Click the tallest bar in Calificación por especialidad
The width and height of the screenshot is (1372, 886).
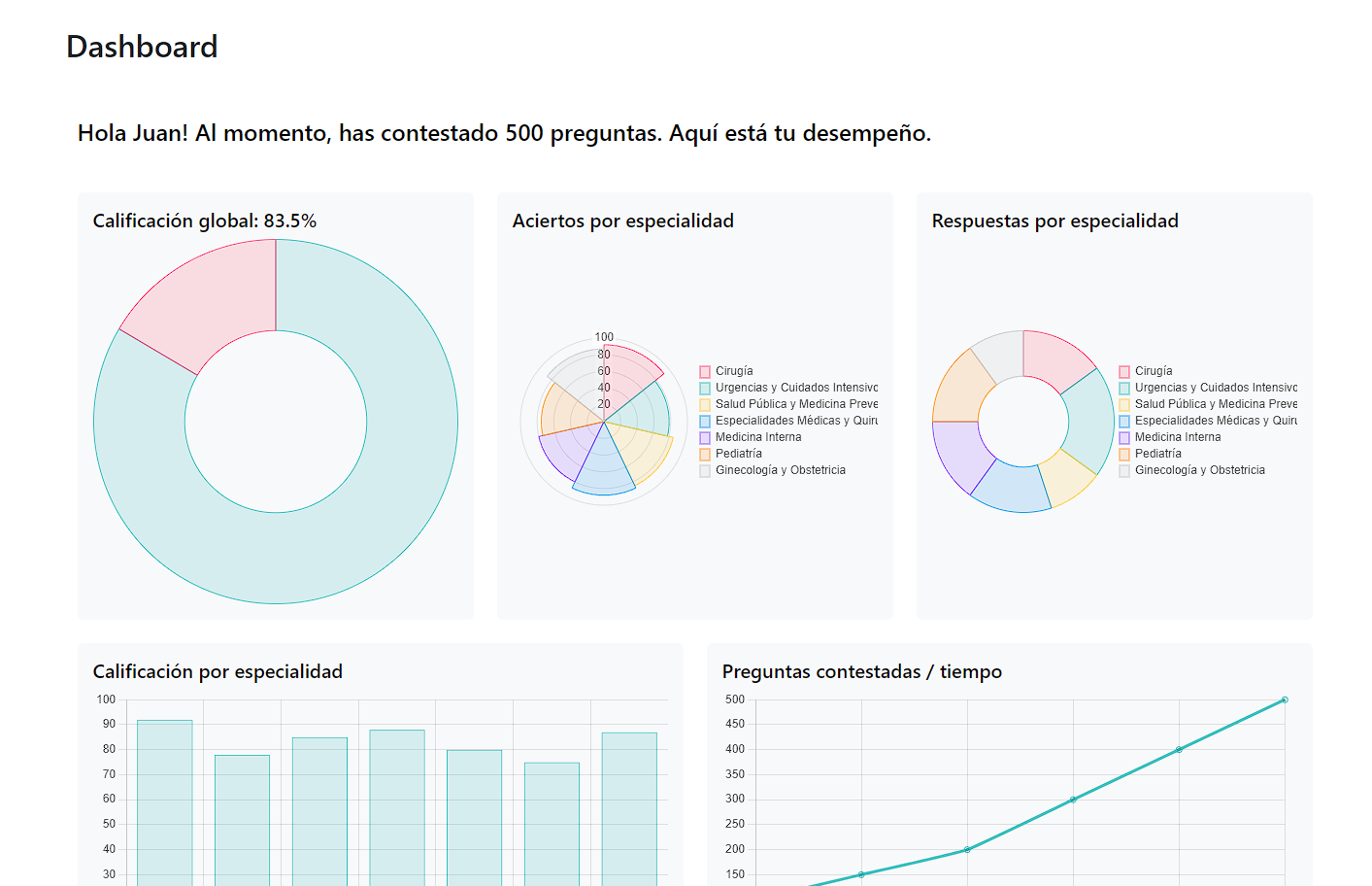(x=165, y=802)
